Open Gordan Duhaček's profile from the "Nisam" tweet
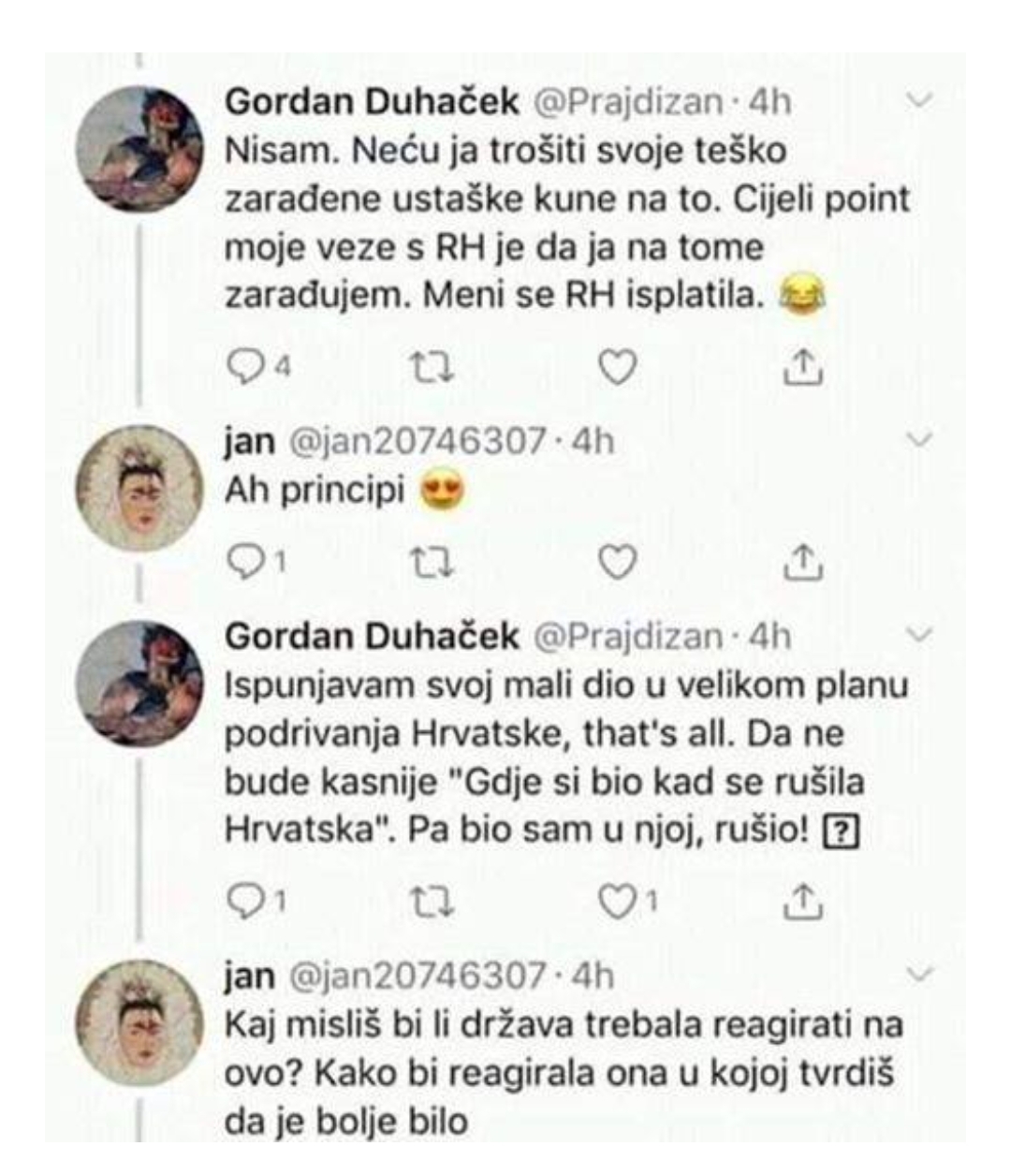This screenshot has height=1176, width=1010. click(372, 102)
